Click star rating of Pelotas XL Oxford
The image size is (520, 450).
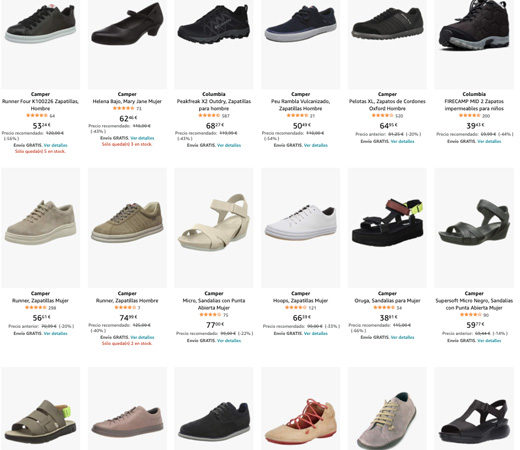(x=383, y=115)
